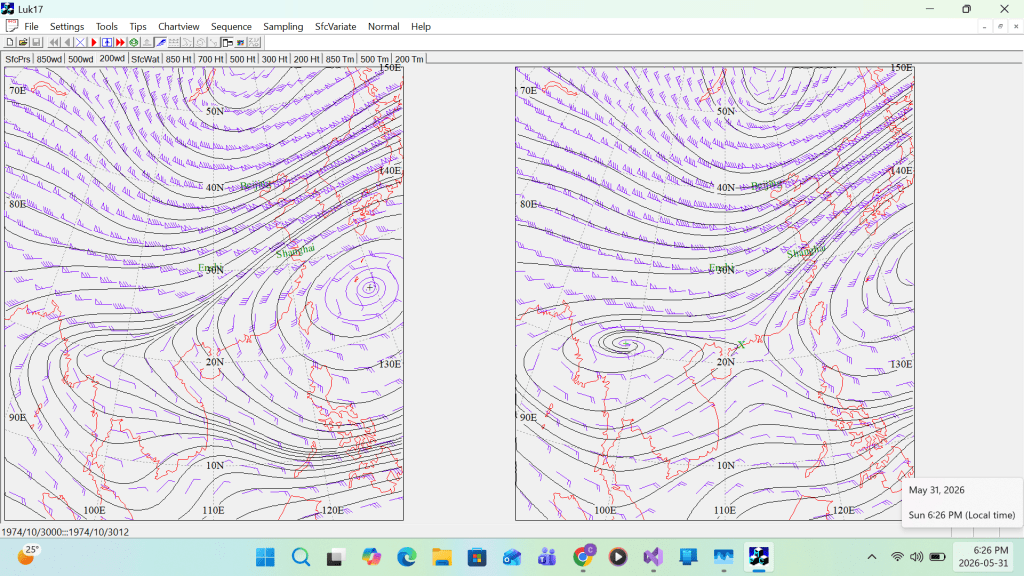Click the Shanghai label on left chart
This screenshot has width=1024, height=576.
(295, 251)
